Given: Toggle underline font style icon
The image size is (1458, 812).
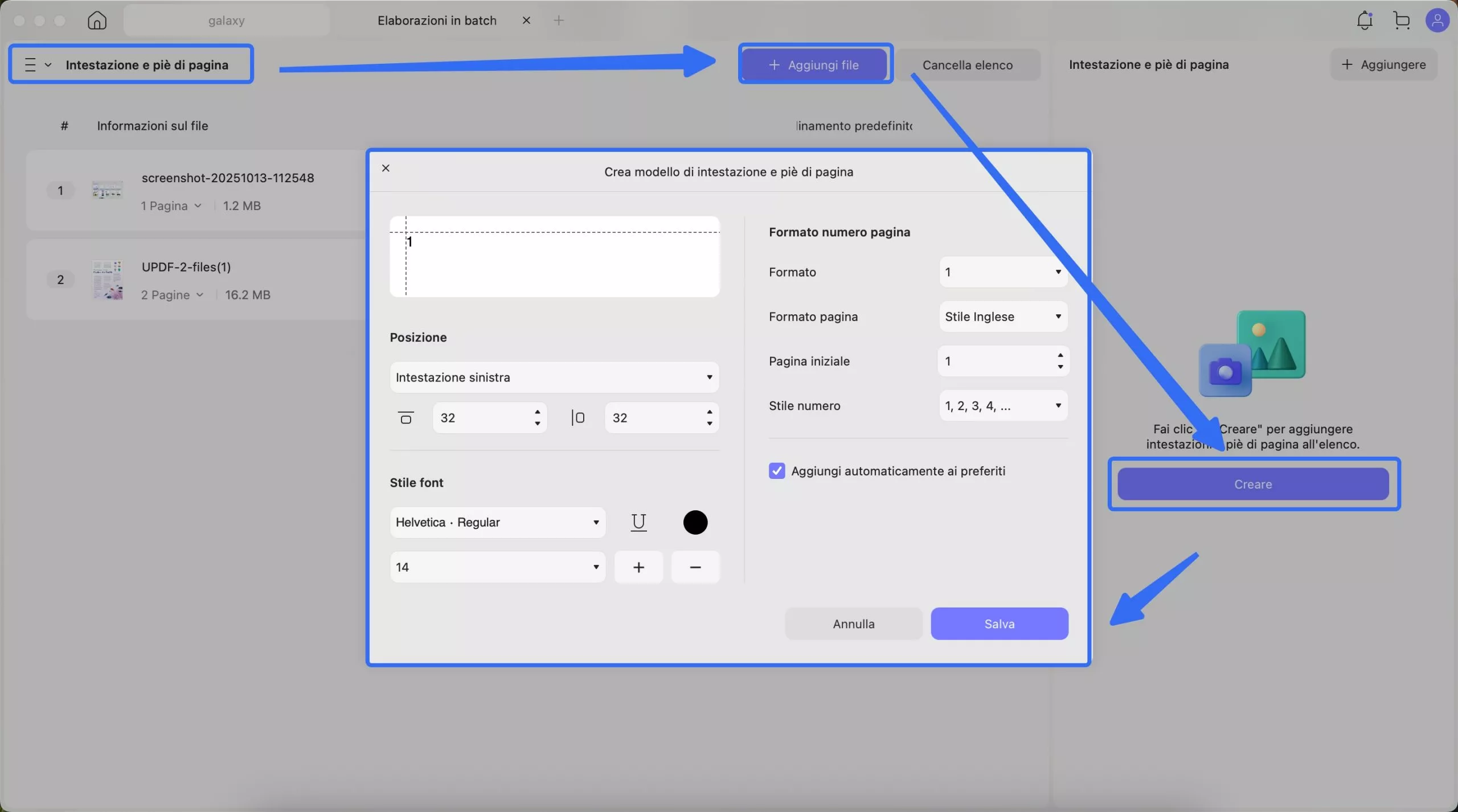Looking at the screenshot, I should 638,522.
